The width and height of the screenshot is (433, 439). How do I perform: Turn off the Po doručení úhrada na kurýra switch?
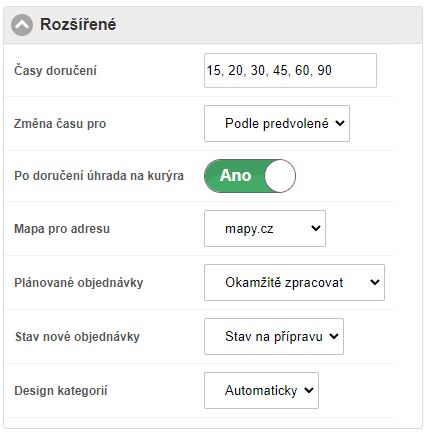(x=250, y=176)
